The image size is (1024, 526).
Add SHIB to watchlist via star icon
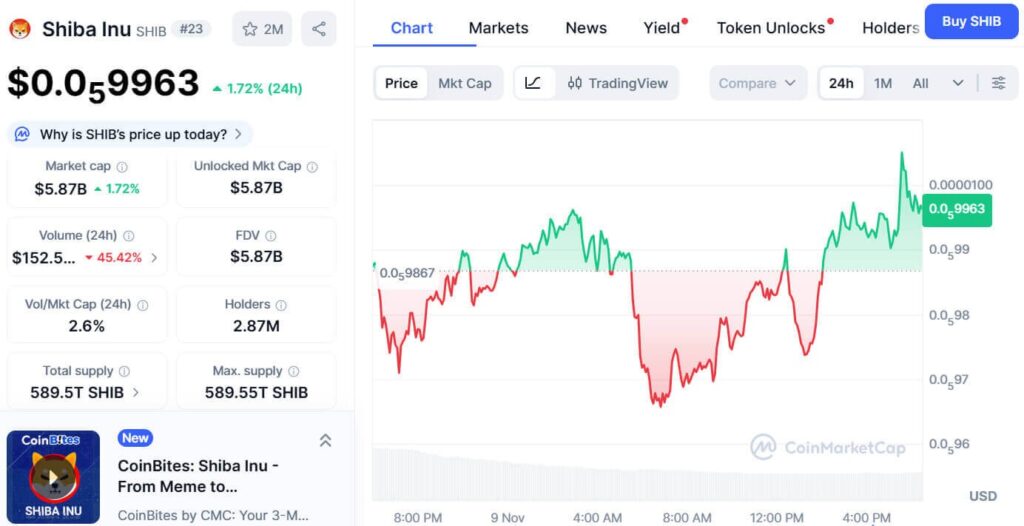(250, 29)
